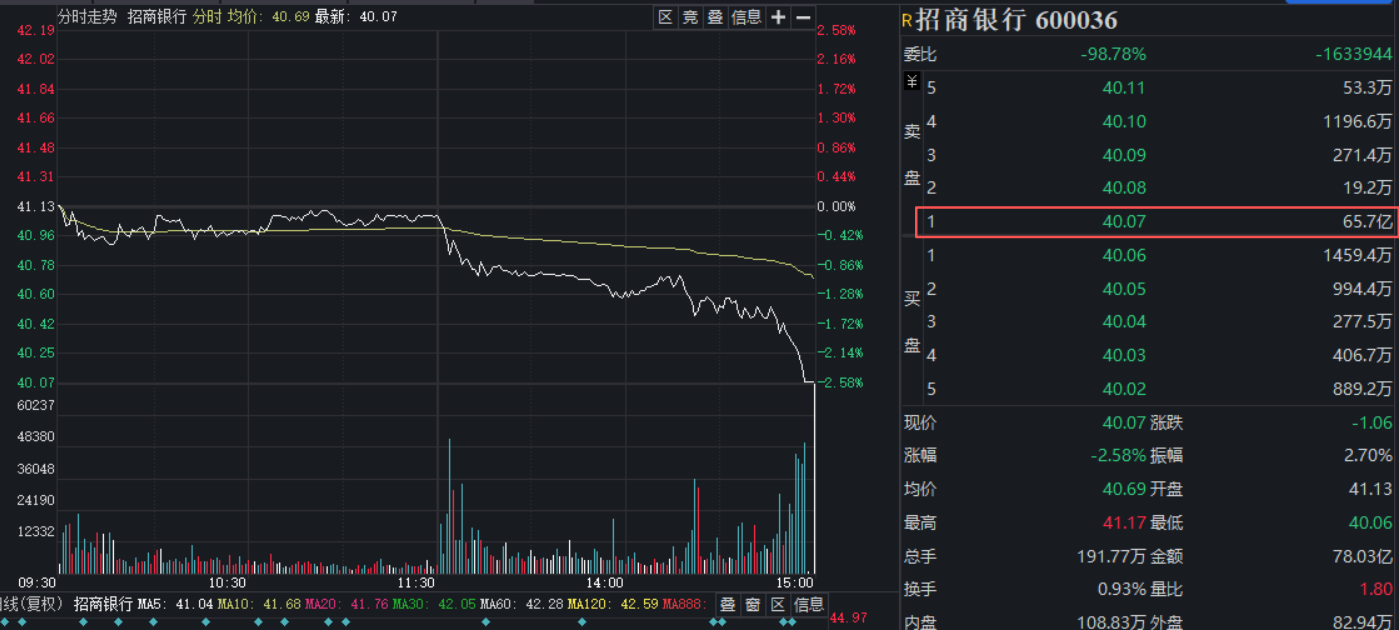Toggle the 叠 overlay button in bottom bar
Viewport: 1399px width, 630px height.
(x=728, y=604)
